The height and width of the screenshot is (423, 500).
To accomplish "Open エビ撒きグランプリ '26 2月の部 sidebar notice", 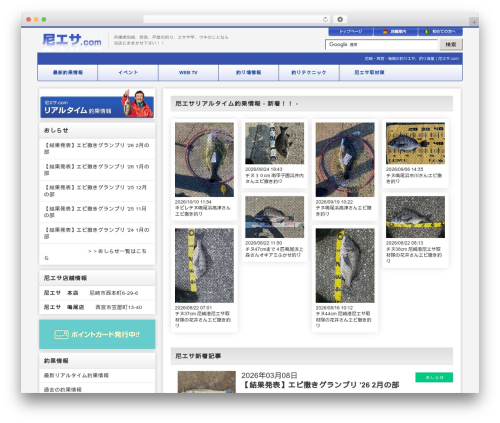I will pos(97,148).
